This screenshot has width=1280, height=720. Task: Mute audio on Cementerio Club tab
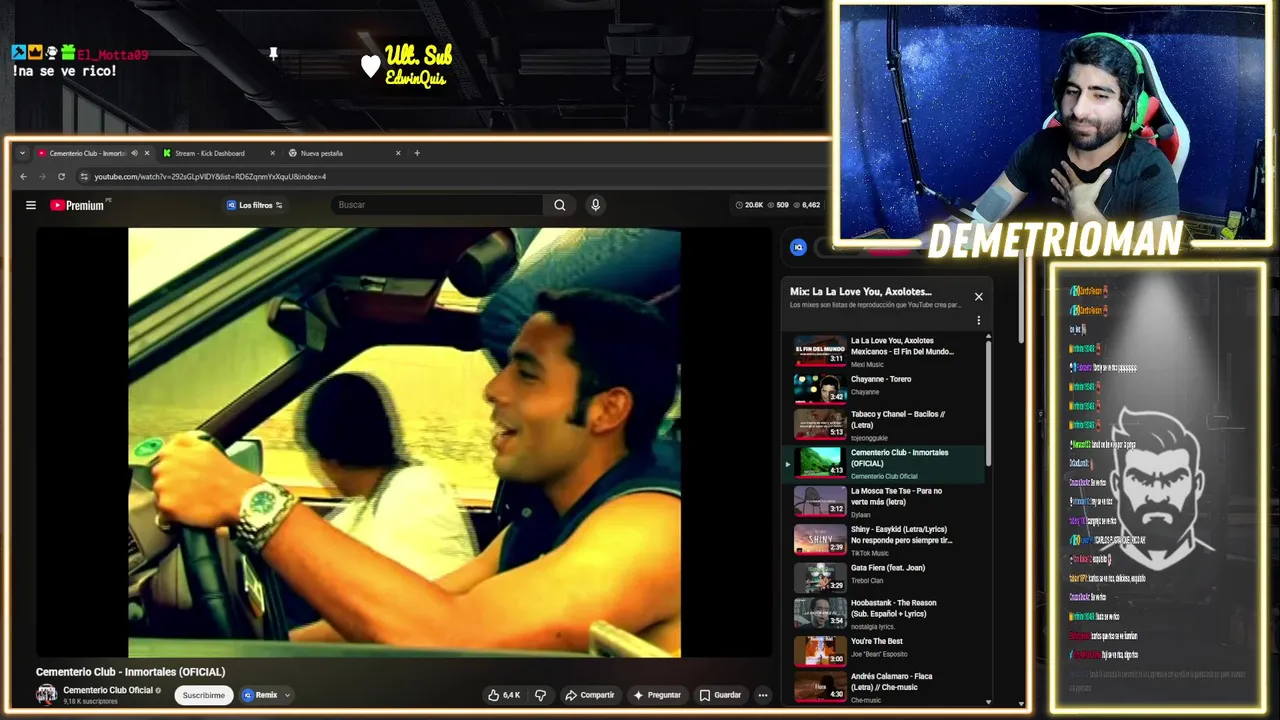pyautogui.click(x=134, y=153)
